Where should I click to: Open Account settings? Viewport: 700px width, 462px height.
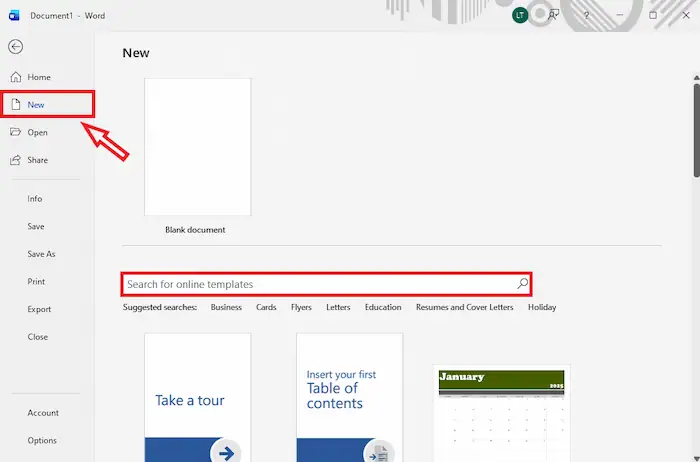coord(43,413)
